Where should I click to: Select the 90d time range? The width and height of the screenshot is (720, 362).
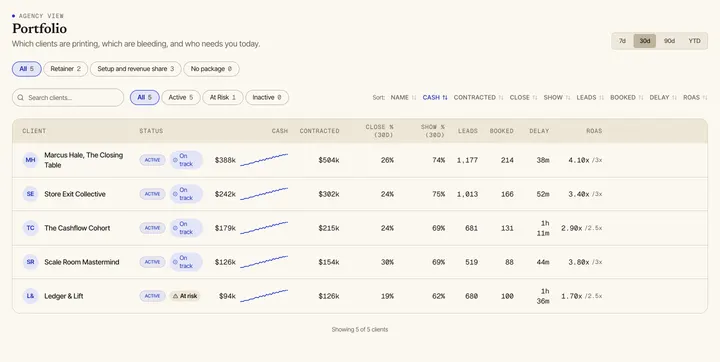[x=669, y=41]
